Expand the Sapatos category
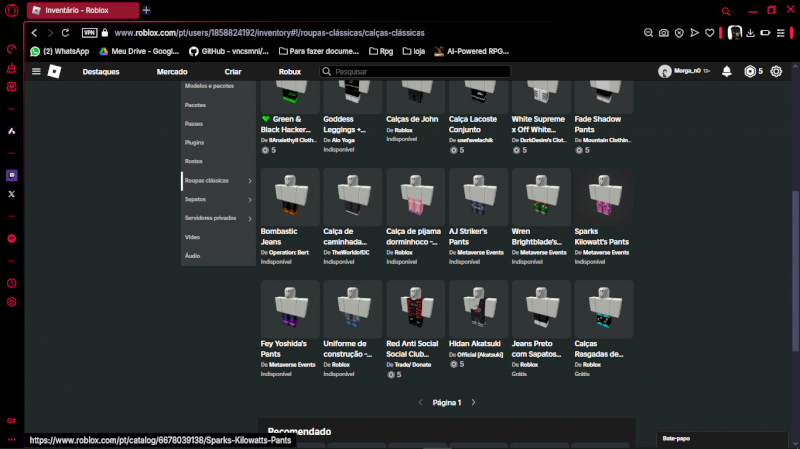 tap(250, 199)
